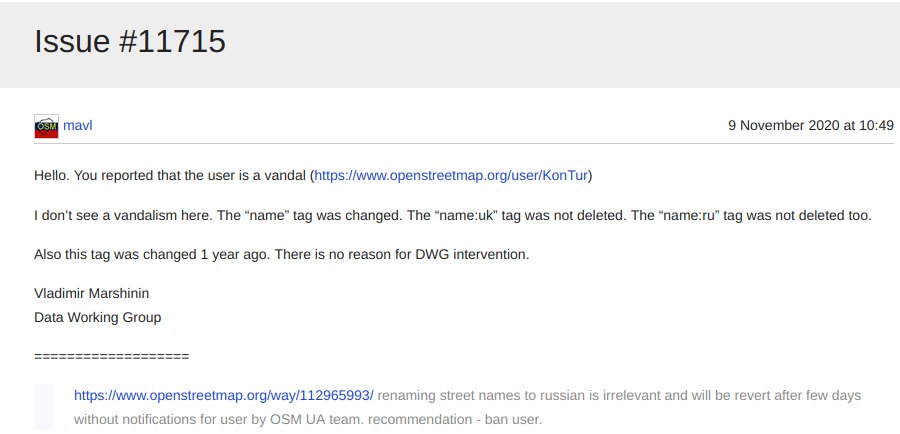Click the Data Working Group signature line

(98, 317)
